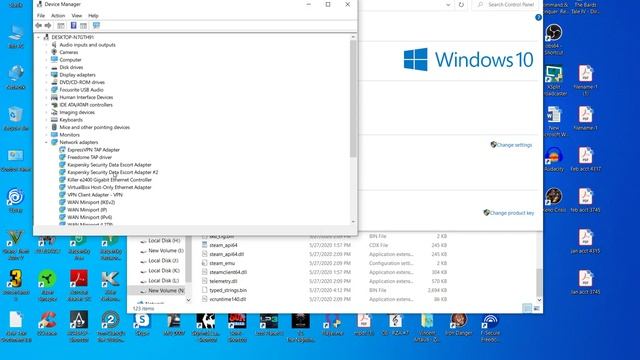The height and width of the screenshot is (360, 640).
Task: Select the telemetry.dll file in Explorer
Action: [223, 281]
